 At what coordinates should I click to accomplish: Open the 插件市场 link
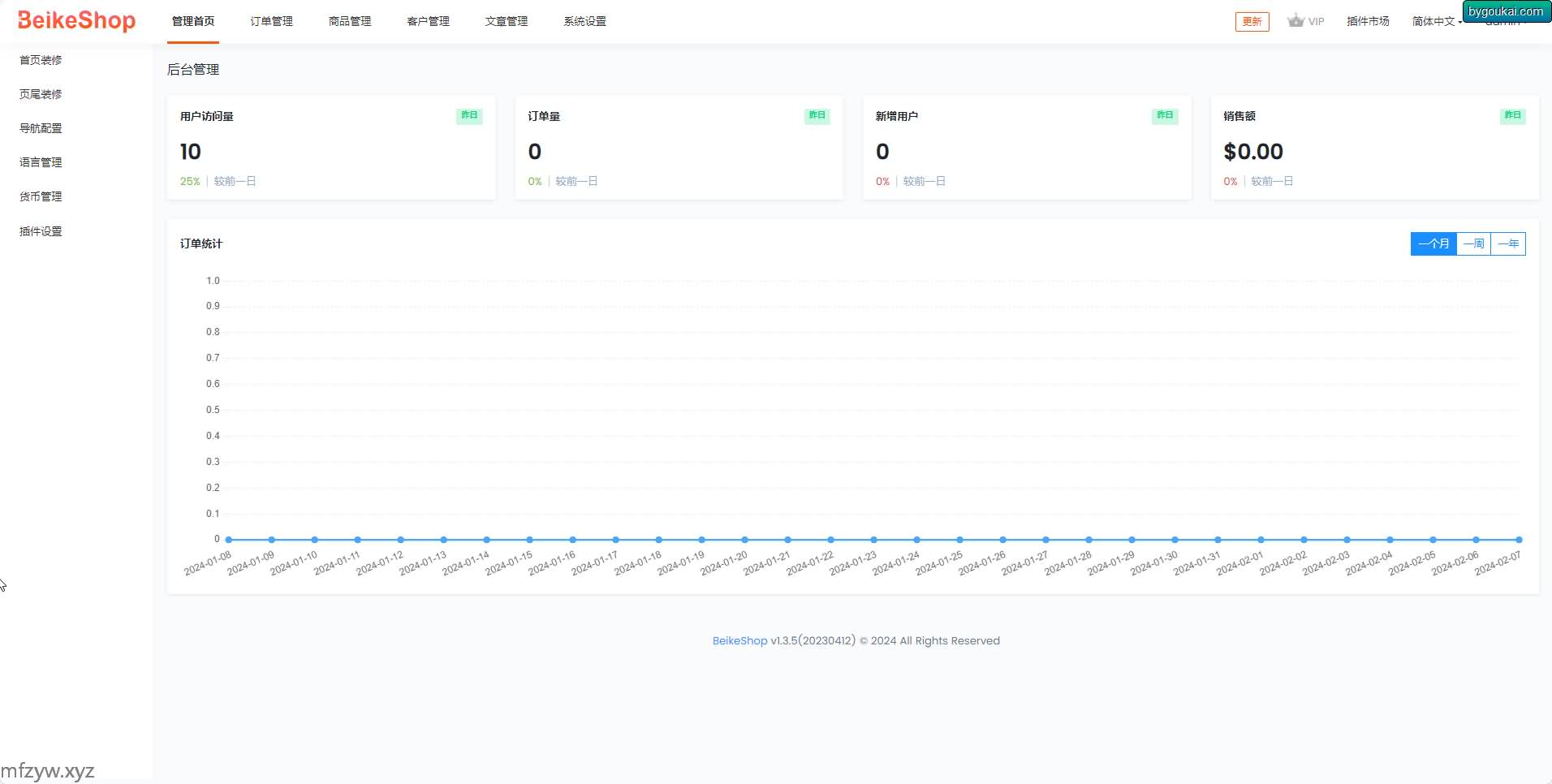1368,22
